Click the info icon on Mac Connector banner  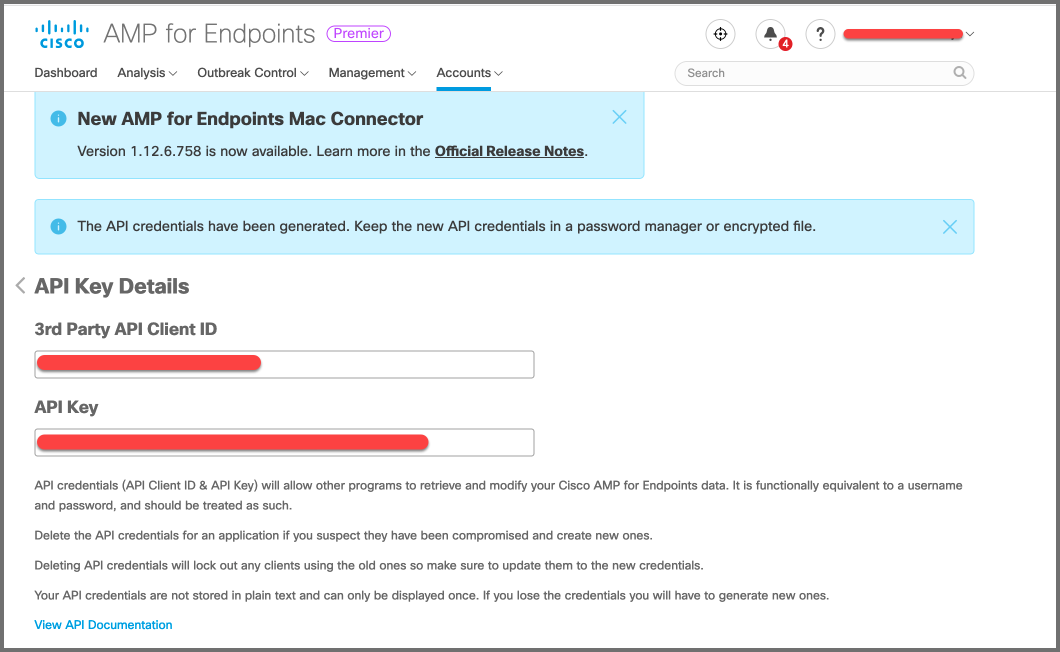tap(58, 118)
